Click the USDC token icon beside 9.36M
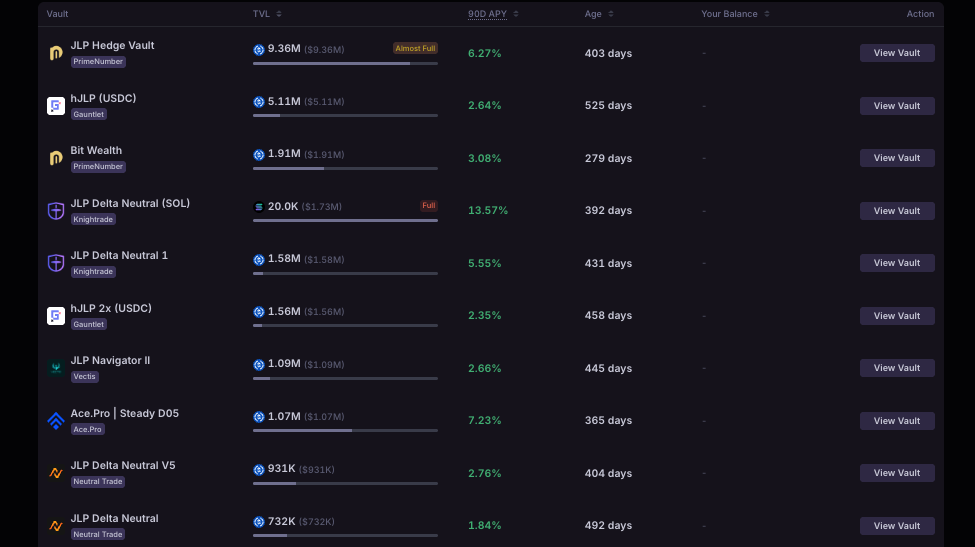Screen dimensions: 975x547 pyautogui.click(x=259, y=49)
